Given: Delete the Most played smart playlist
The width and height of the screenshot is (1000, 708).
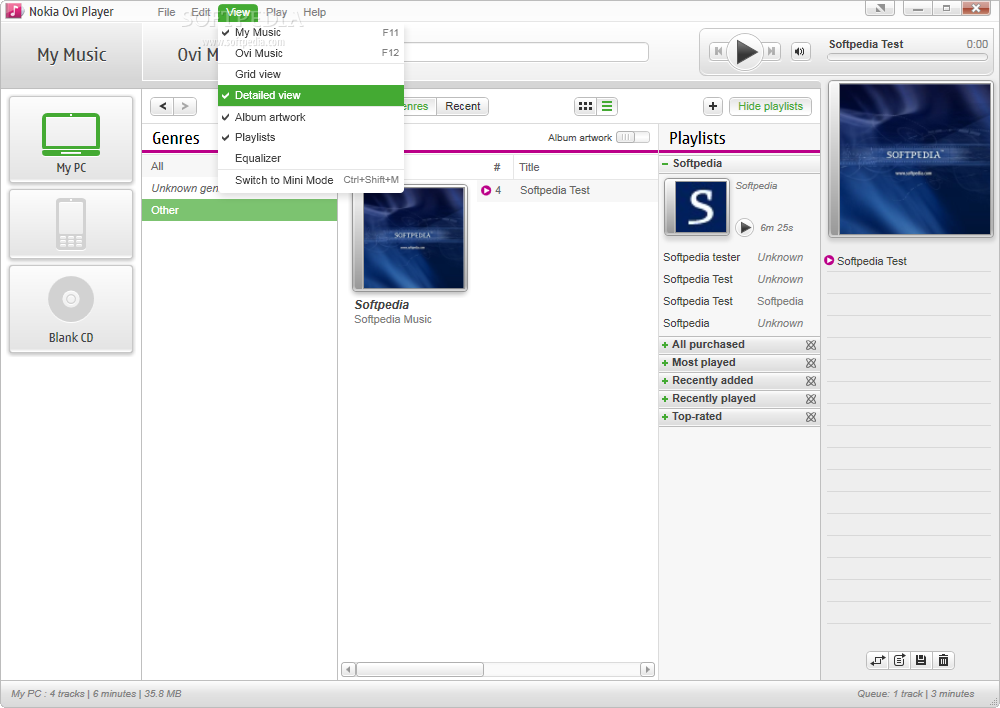Looking at the screenshot, I should tap(811, 363).
